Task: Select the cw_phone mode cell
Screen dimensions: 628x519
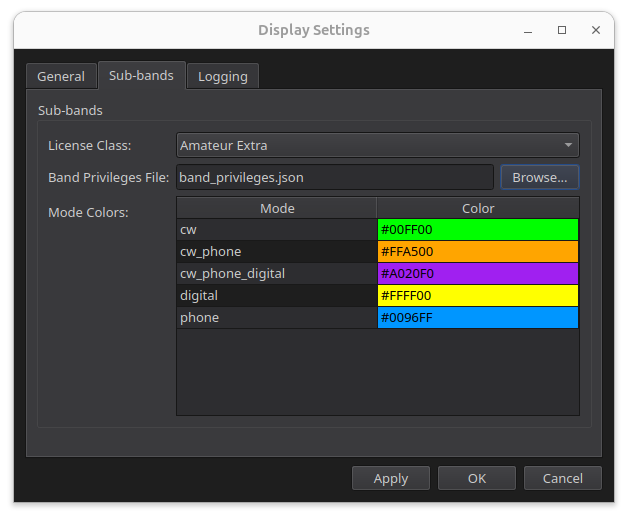Action: click(x=277, y=251)
